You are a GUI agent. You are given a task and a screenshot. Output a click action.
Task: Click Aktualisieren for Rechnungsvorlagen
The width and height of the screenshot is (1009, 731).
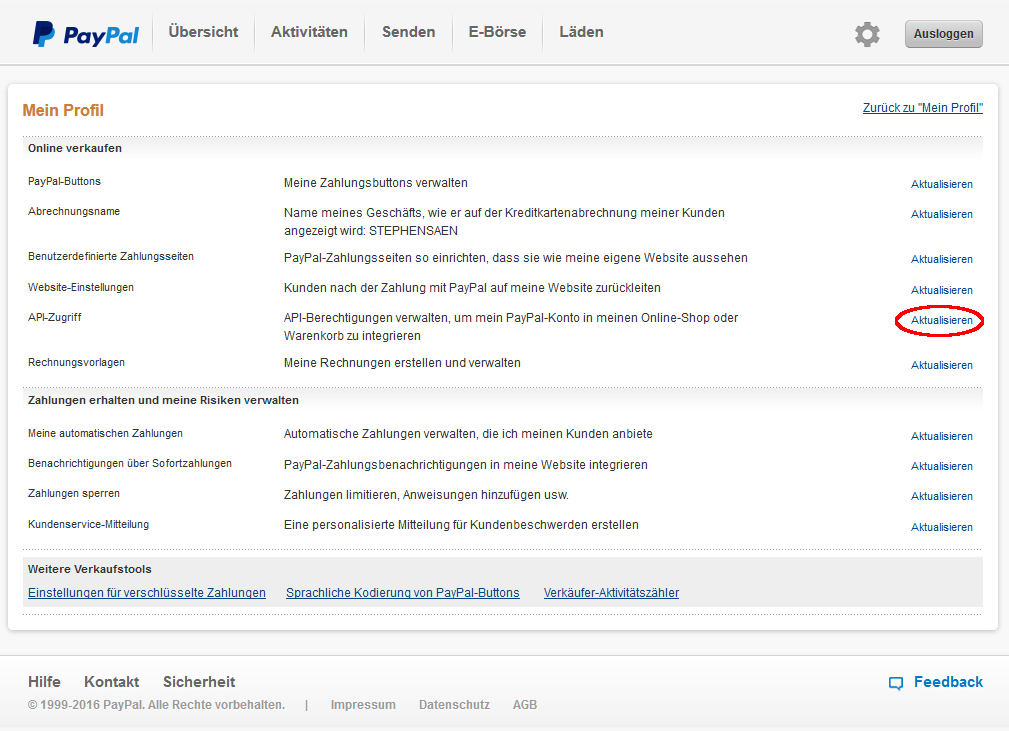tap(941, 365)
